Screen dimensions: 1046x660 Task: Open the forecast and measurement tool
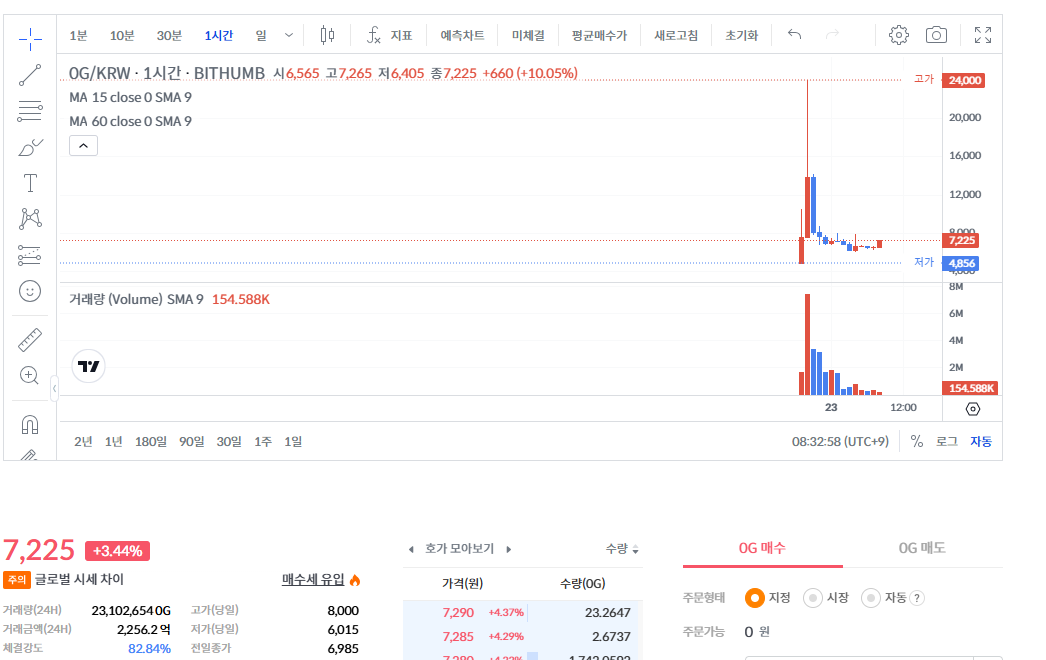click(x=30, y=255)
